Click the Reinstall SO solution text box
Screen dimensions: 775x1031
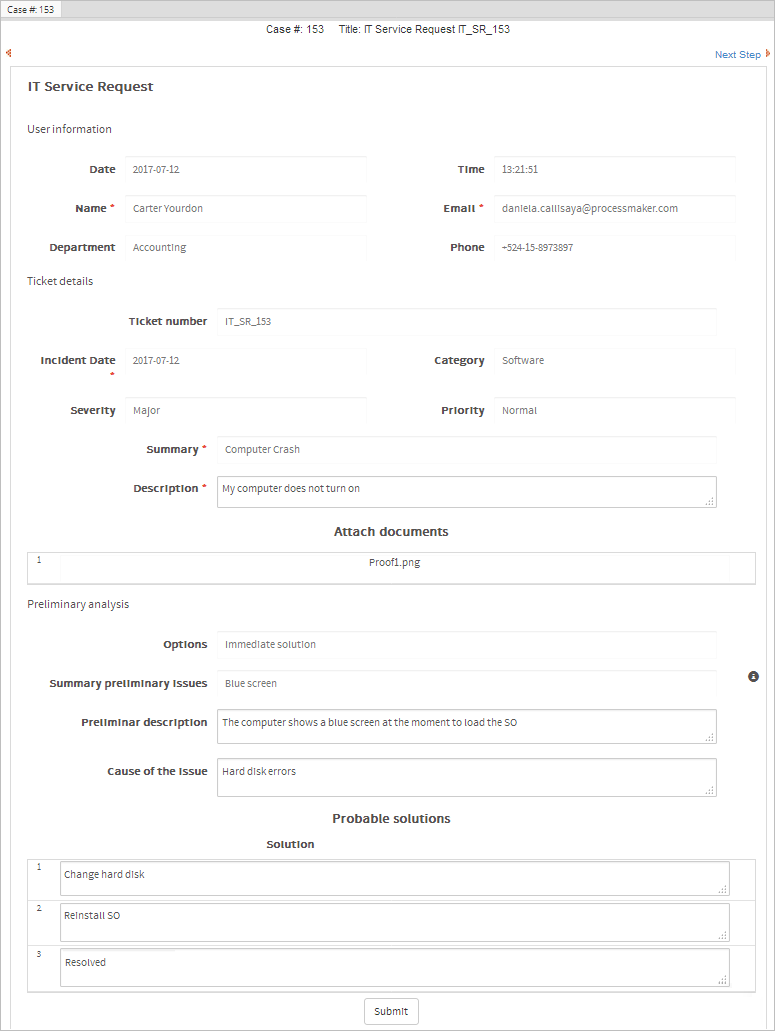coord(394,922)
